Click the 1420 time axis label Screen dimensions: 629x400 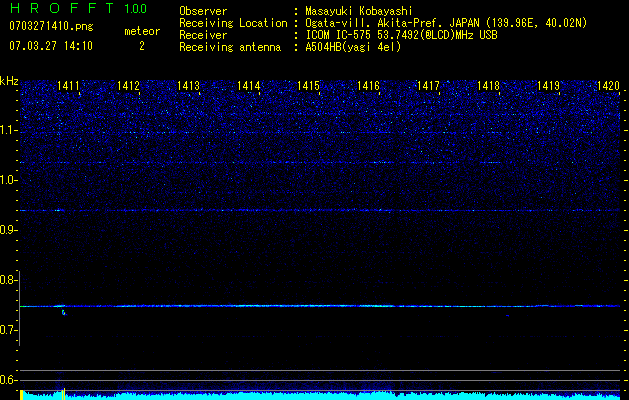(x=608, y=85)
